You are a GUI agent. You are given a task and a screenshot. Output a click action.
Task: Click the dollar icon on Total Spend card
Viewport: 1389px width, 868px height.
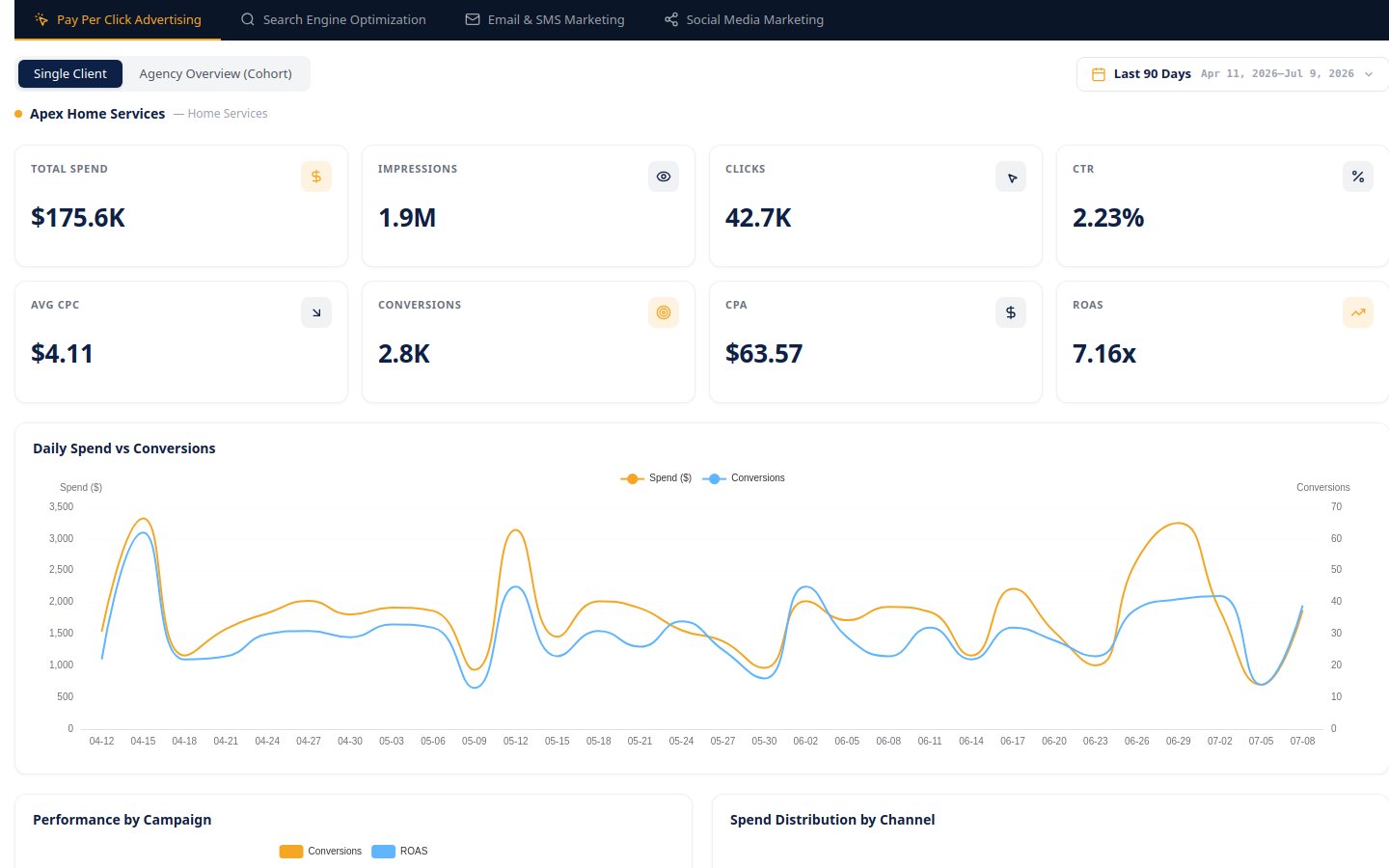[x=316, y=176]
